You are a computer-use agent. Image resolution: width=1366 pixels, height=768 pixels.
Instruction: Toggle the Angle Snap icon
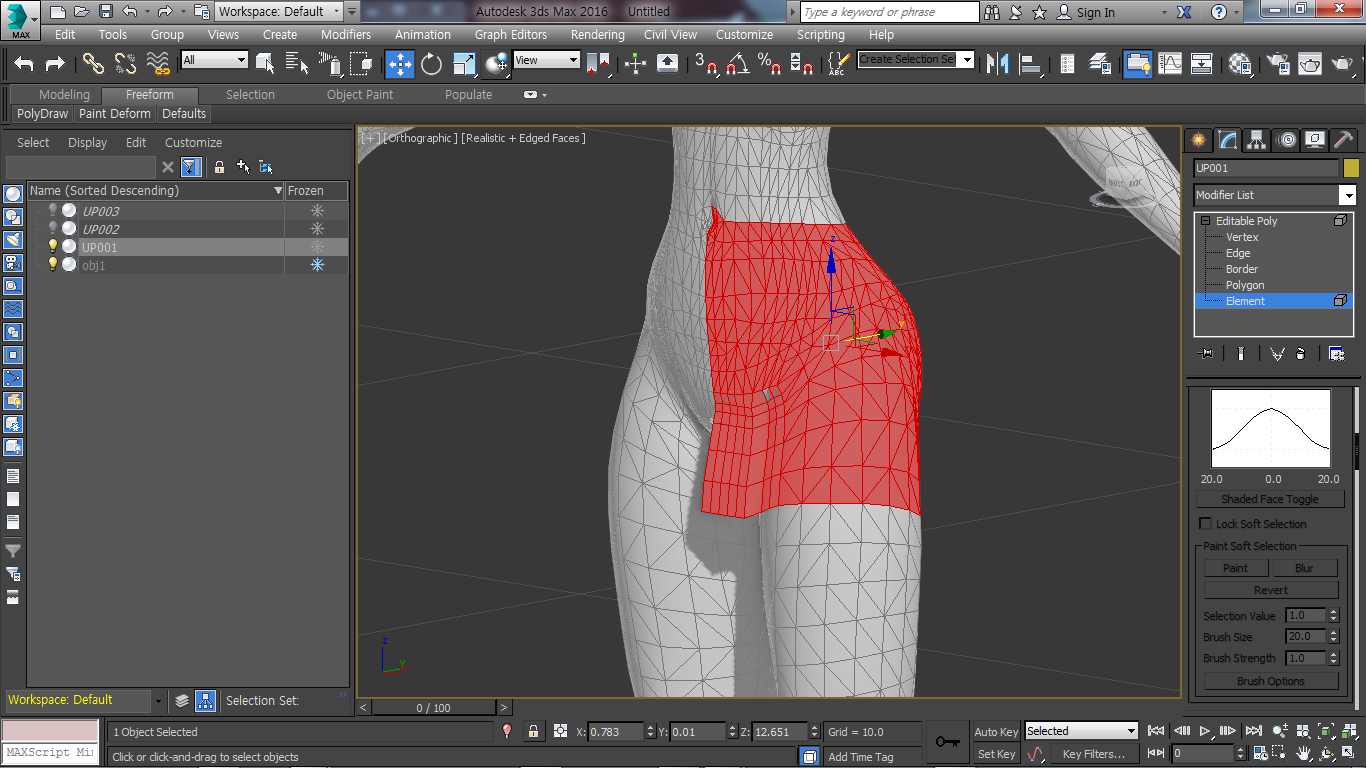tap(738, 64)
